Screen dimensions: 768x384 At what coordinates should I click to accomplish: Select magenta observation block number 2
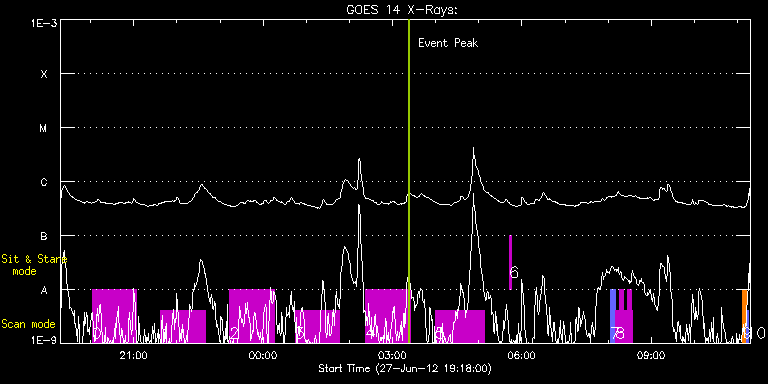[251, 316]
